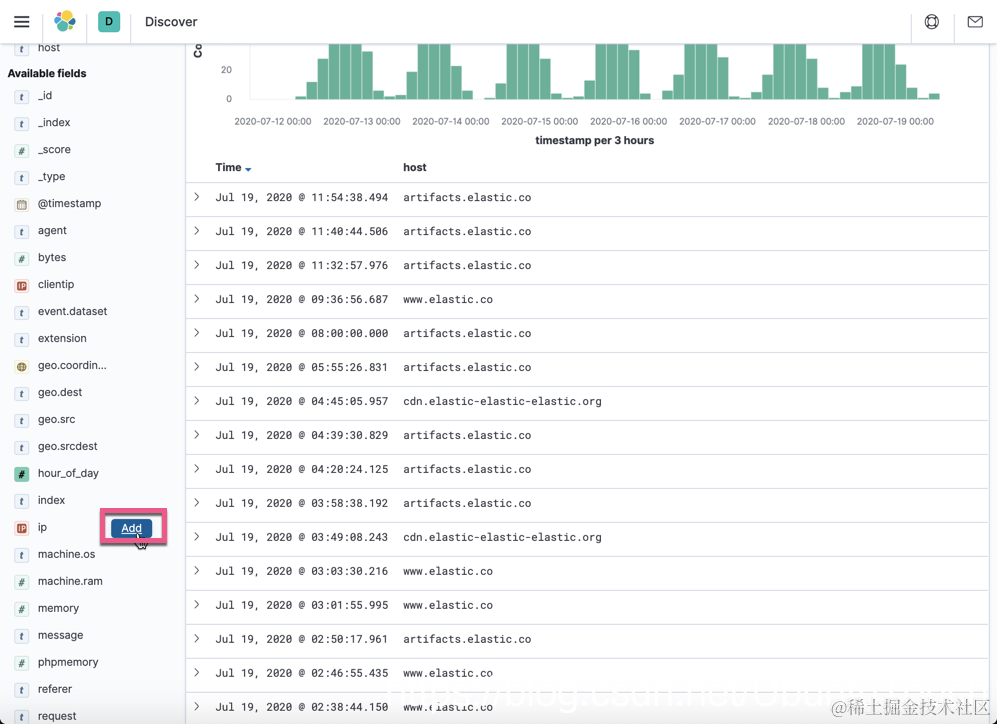Click the number icon beside phpmemory
The image size is (997, 724).
click(22, 663)
